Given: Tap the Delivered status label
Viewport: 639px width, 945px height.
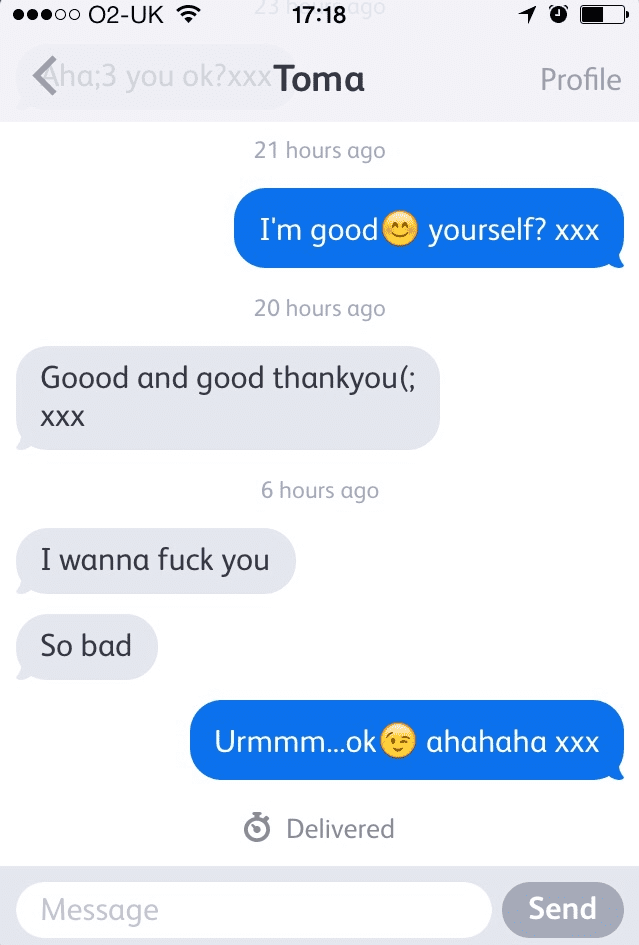Looking at the screenshot, I should point(340,829).
